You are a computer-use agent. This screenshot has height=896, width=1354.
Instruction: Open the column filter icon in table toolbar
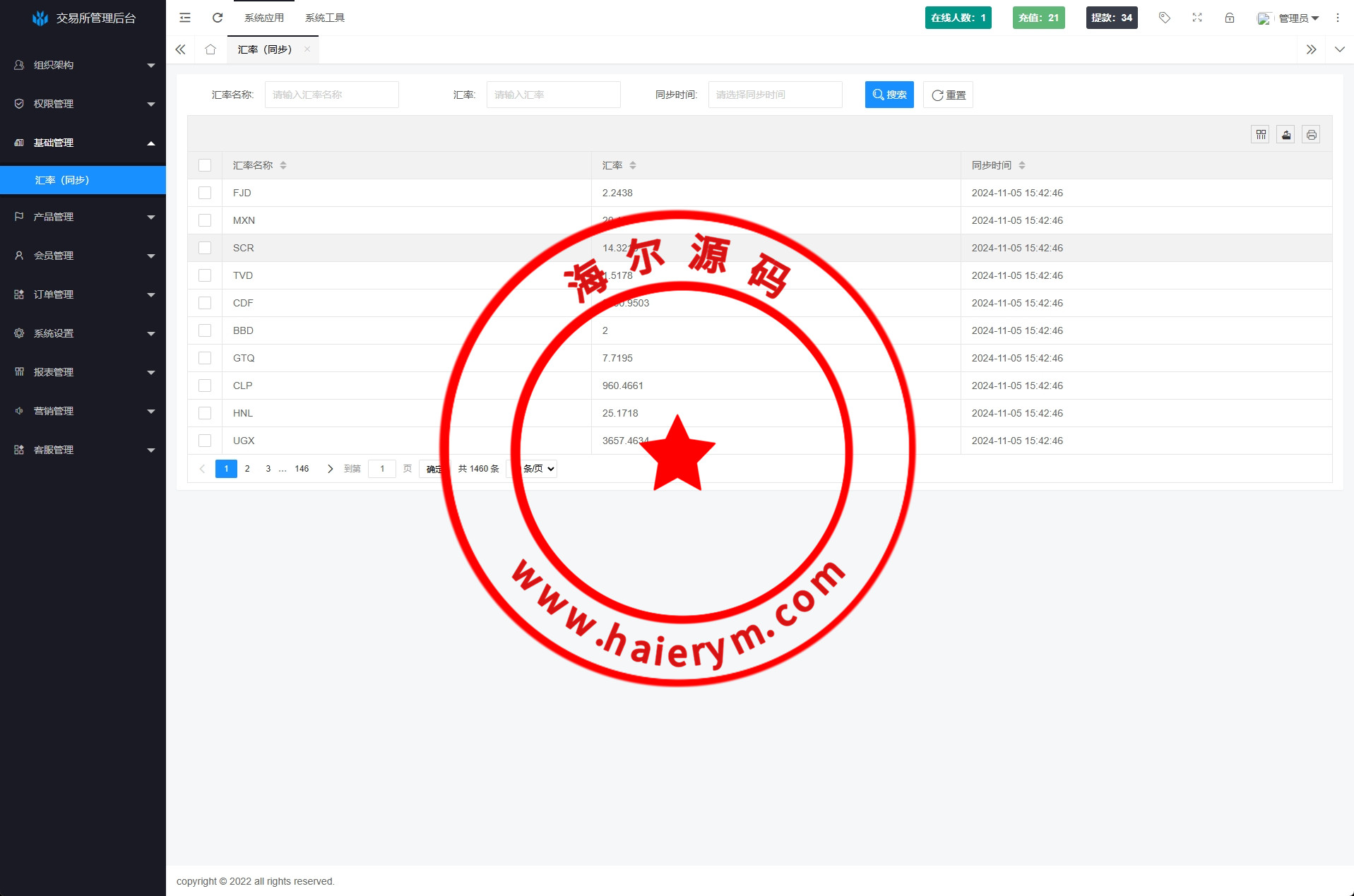tap(1261, 134)
